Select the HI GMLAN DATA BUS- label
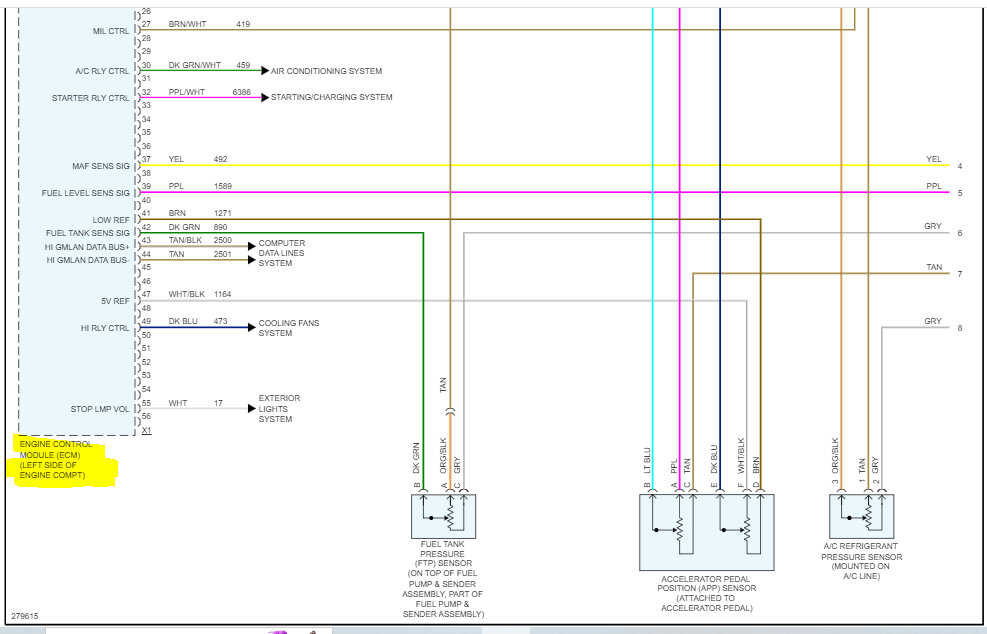987x634 pixels. (x=87, y=260)
